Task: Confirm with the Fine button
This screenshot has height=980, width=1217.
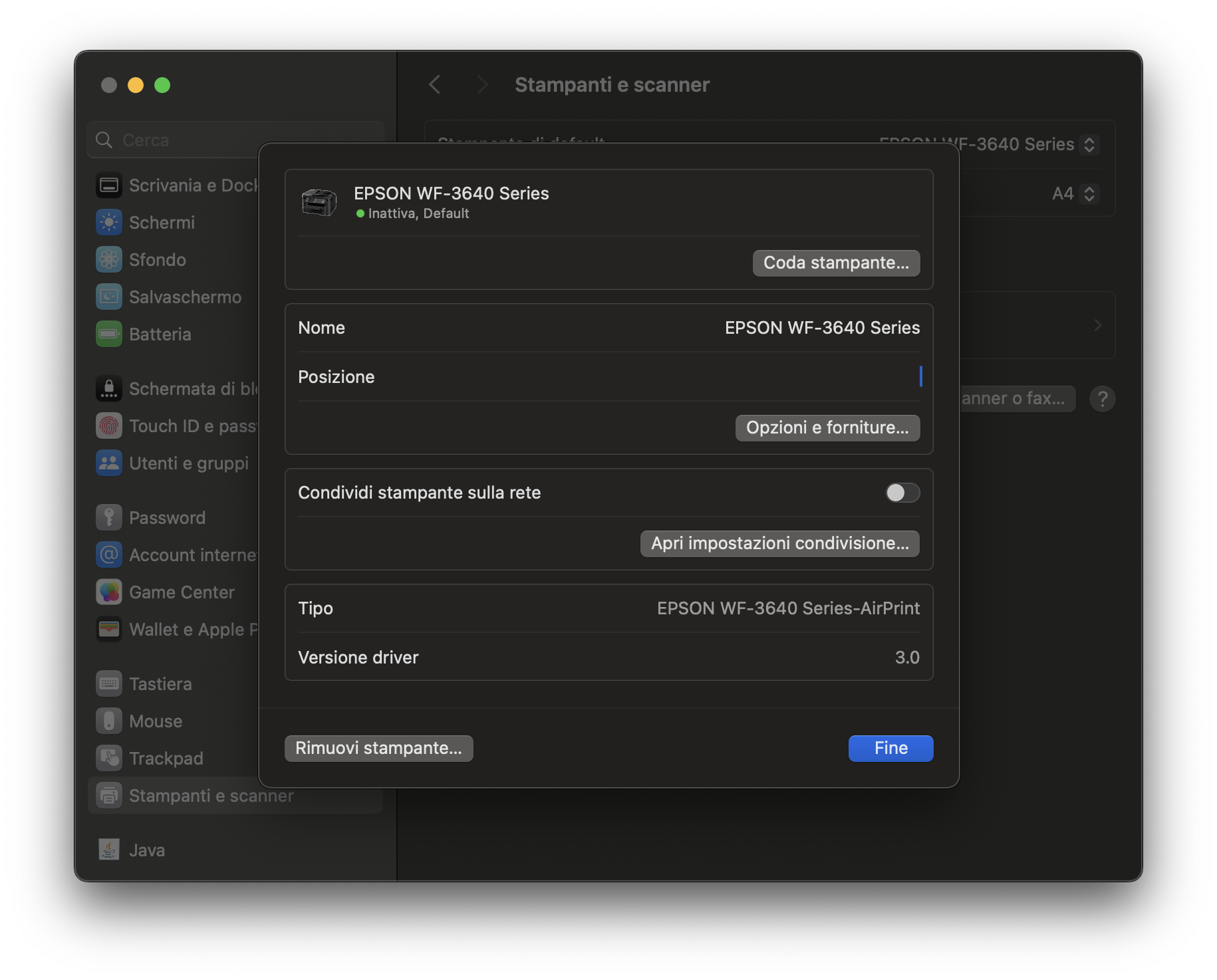Action: pos(890,748)
